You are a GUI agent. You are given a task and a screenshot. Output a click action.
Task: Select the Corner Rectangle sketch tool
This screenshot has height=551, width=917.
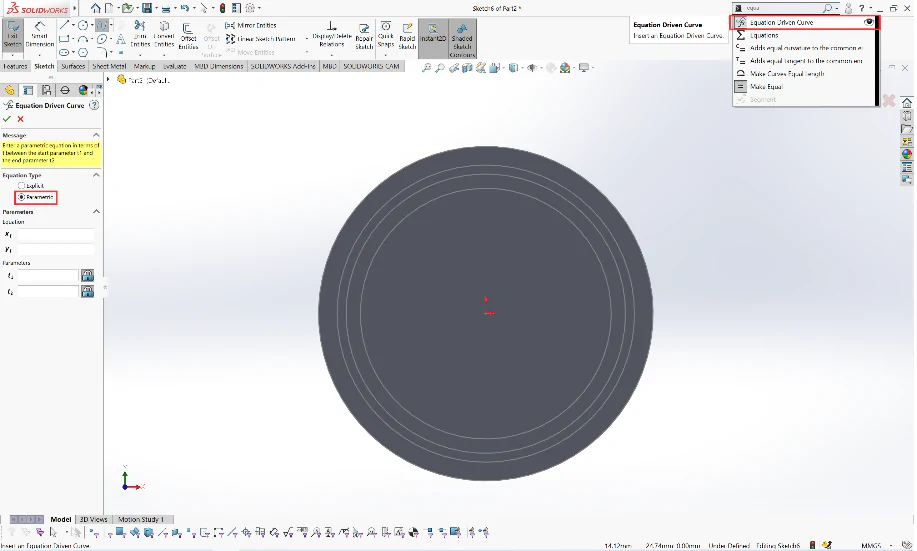(x=64, y=39)
